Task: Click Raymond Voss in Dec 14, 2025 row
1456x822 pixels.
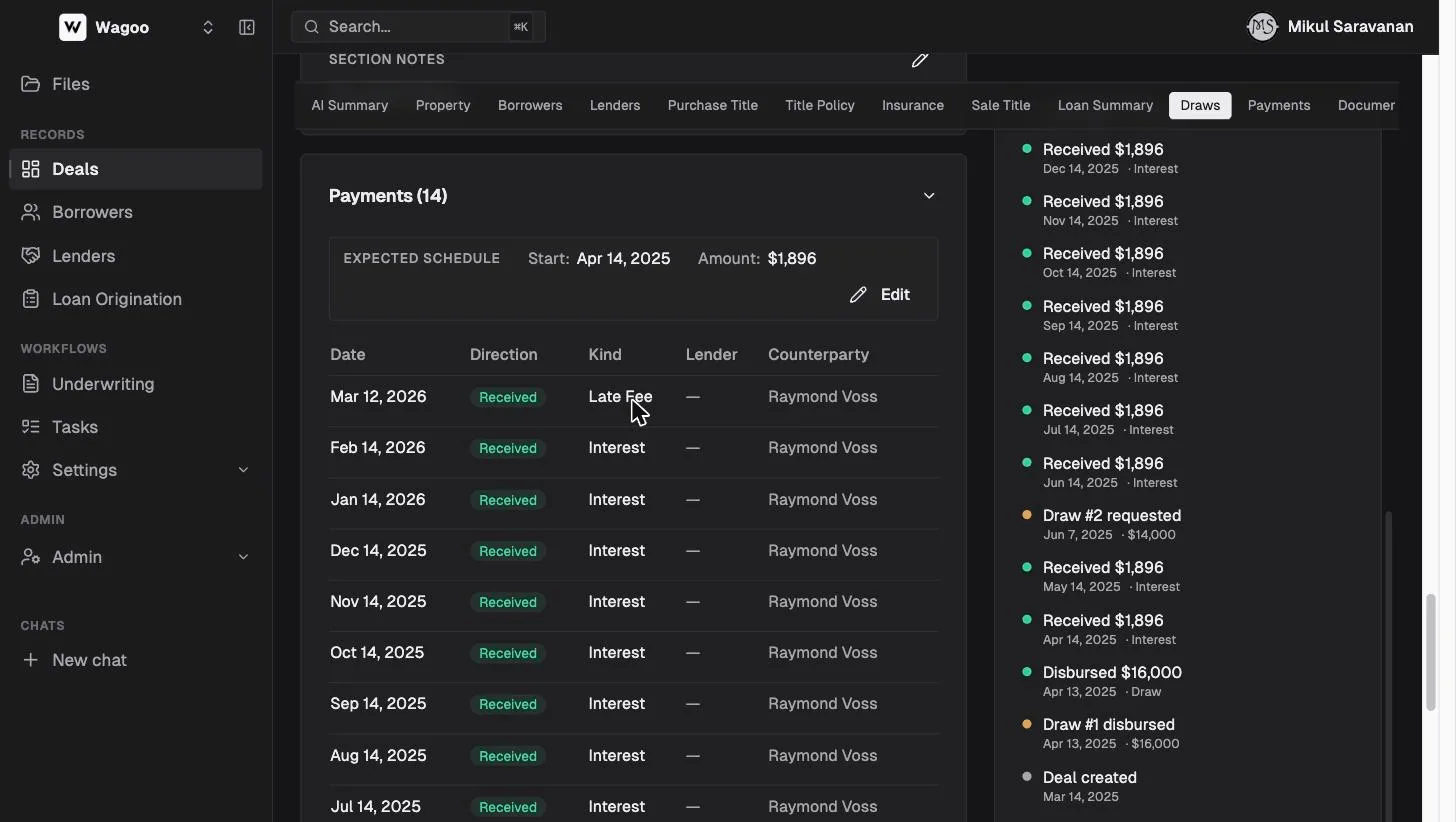Action: tap(822, 551)
